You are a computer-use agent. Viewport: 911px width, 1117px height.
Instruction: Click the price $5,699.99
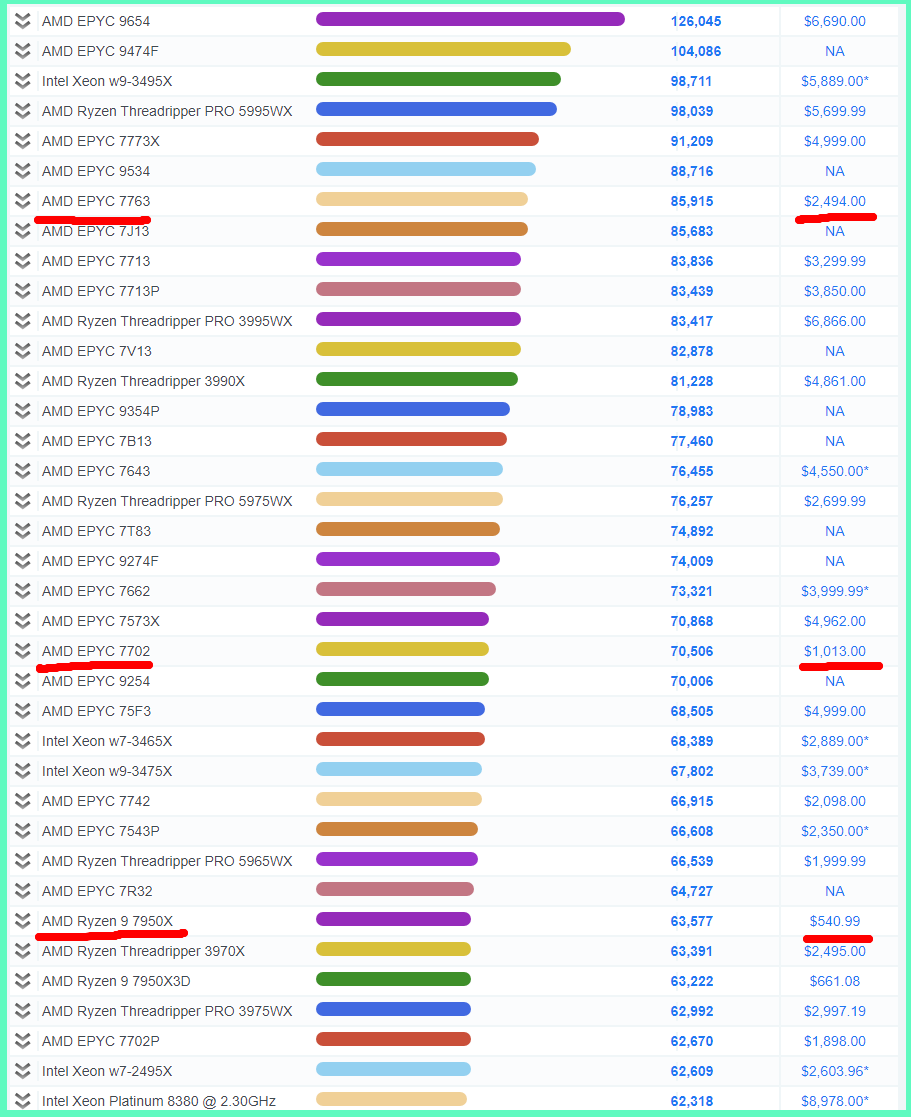click(x=835, y=111)
